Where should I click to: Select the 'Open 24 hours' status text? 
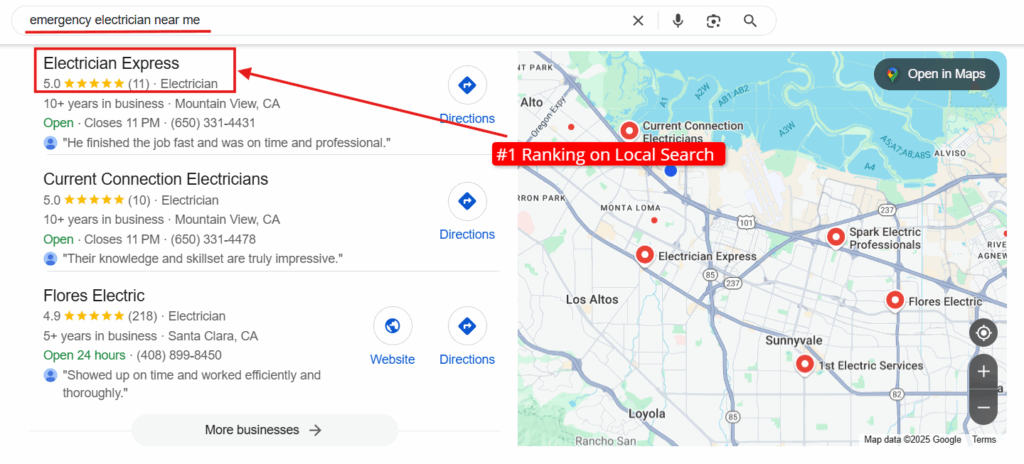coord(84,356)
